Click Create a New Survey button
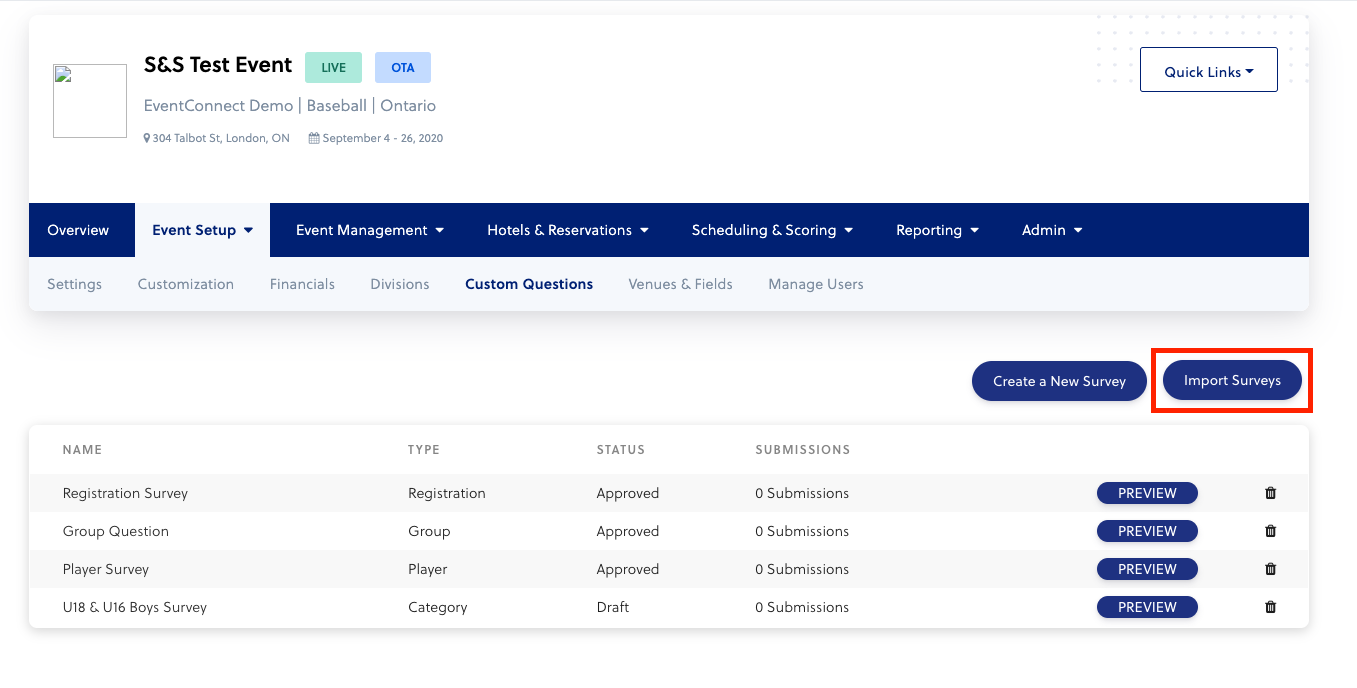This screenshot has width=1357, height=688. 1059,381
